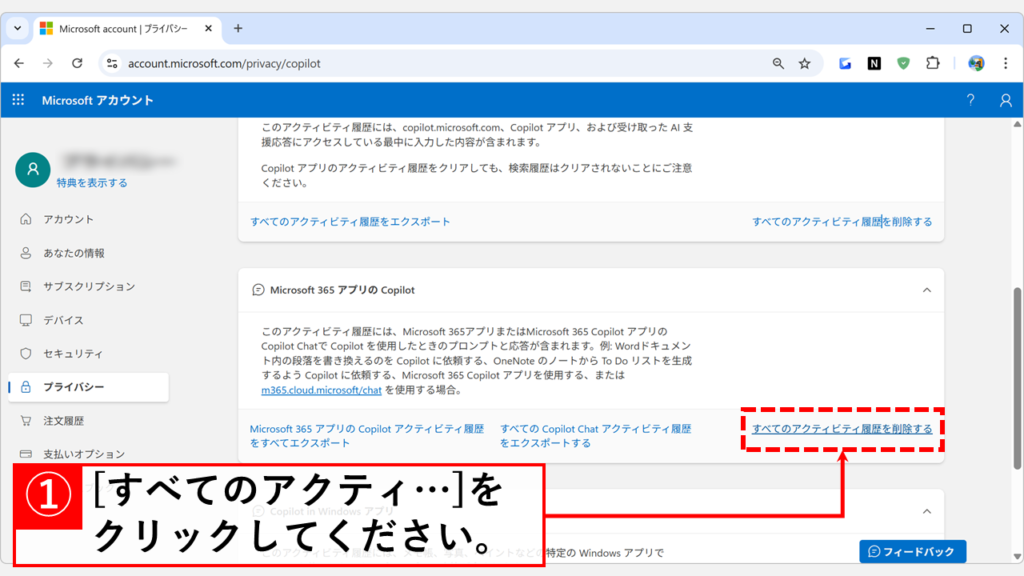Expand the Copilot in Windows アプリ section chevron
The width and height of the screenshot is (1024, 576).
(926, 511)
